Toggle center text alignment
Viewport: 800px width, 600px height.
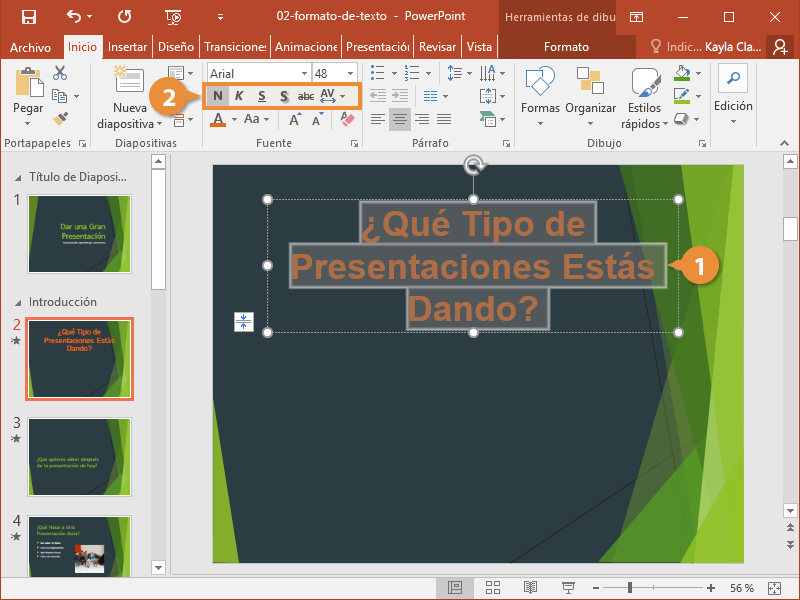399,119
